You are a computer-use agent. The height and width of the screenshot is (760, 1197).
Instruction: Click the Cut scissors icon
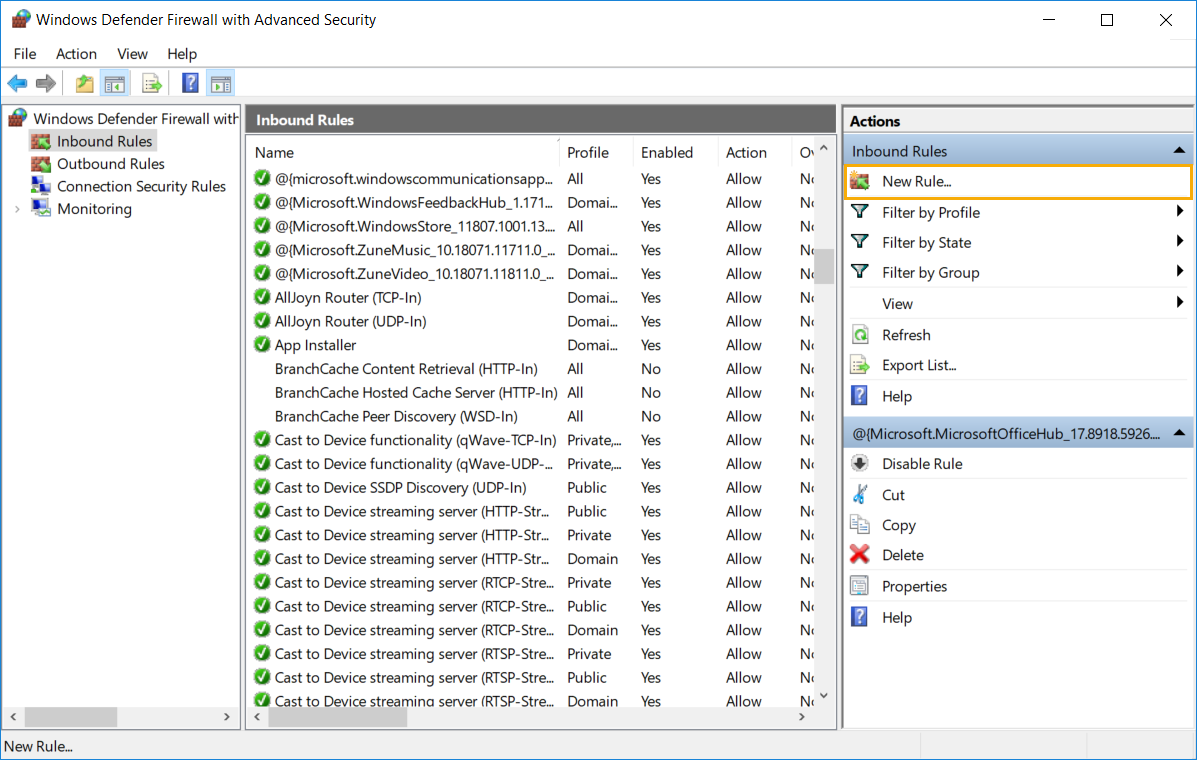[860, 494]
